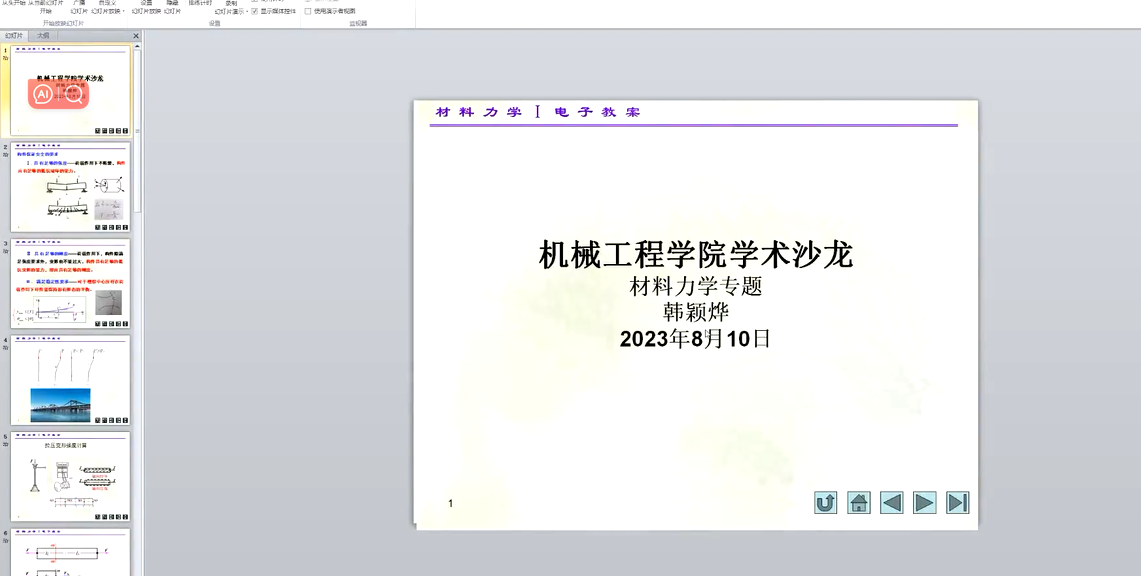Click the slide title 机械工程学院学术沙龙
1141x576 pixels.
(x=695, y=254)
